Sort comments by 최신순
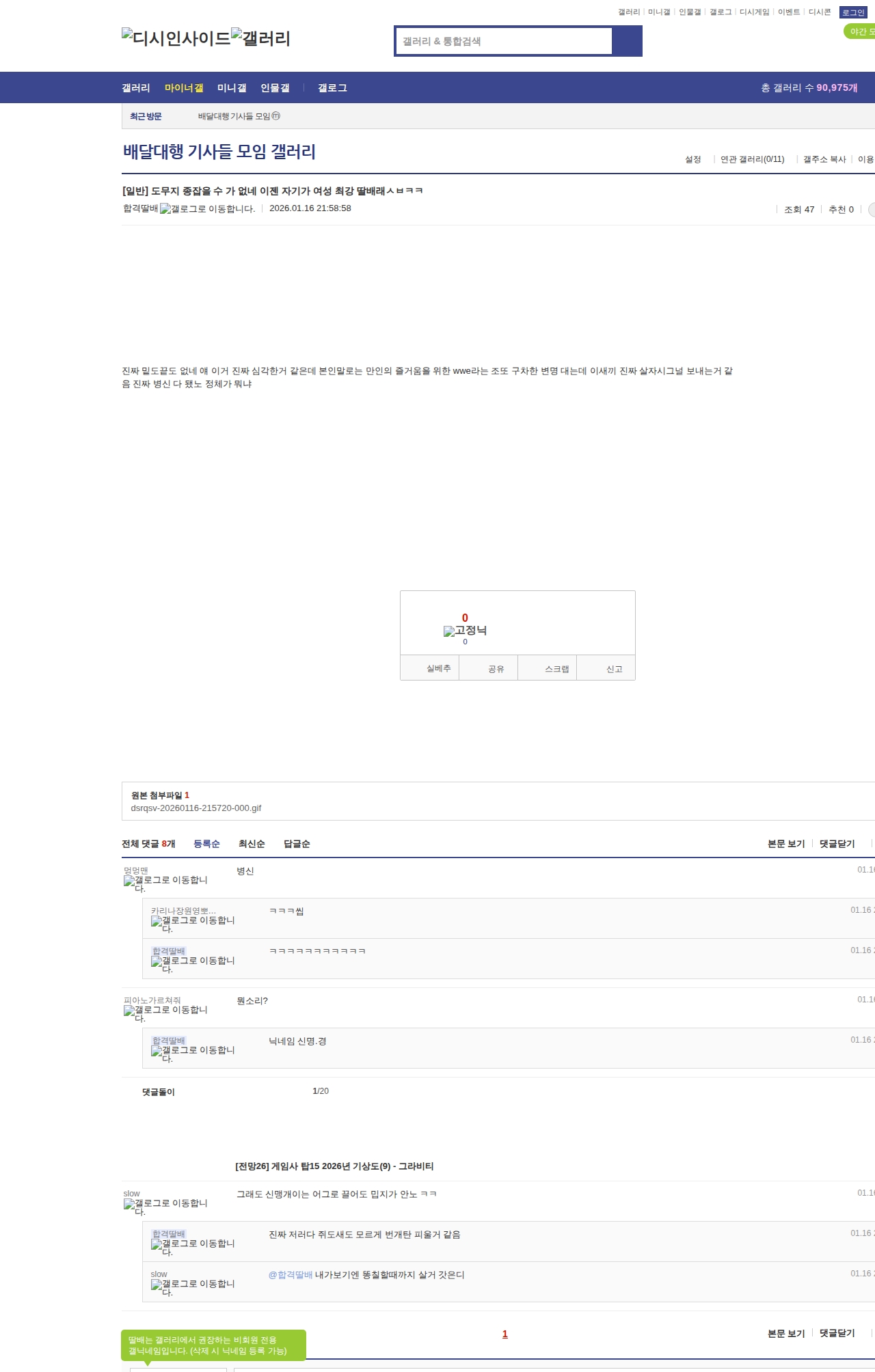The height and width of the screenshot is (1372, 875). coord(252,844)
